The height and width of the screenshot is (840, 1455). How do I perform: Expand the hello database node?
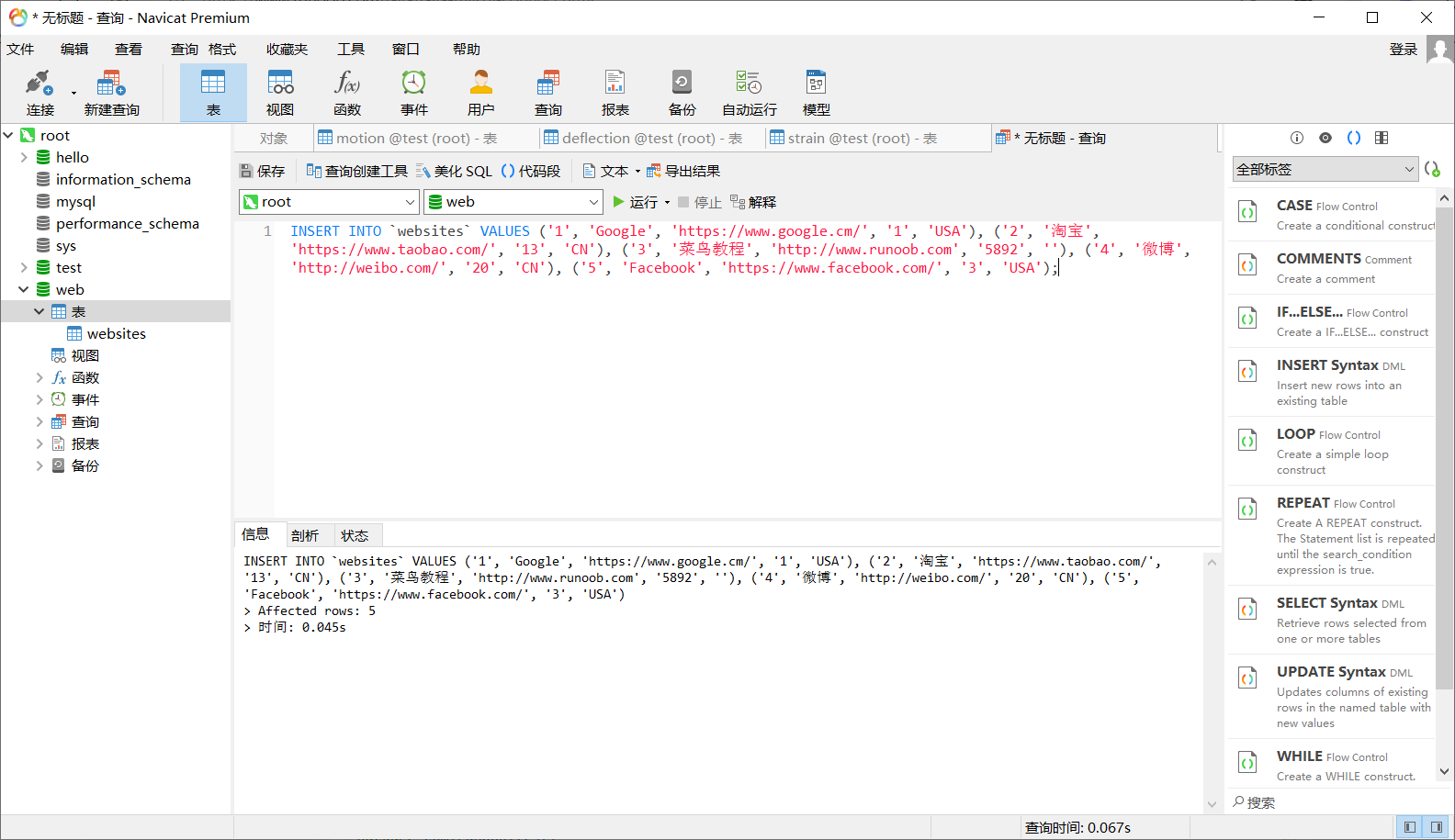pos(24,158)
